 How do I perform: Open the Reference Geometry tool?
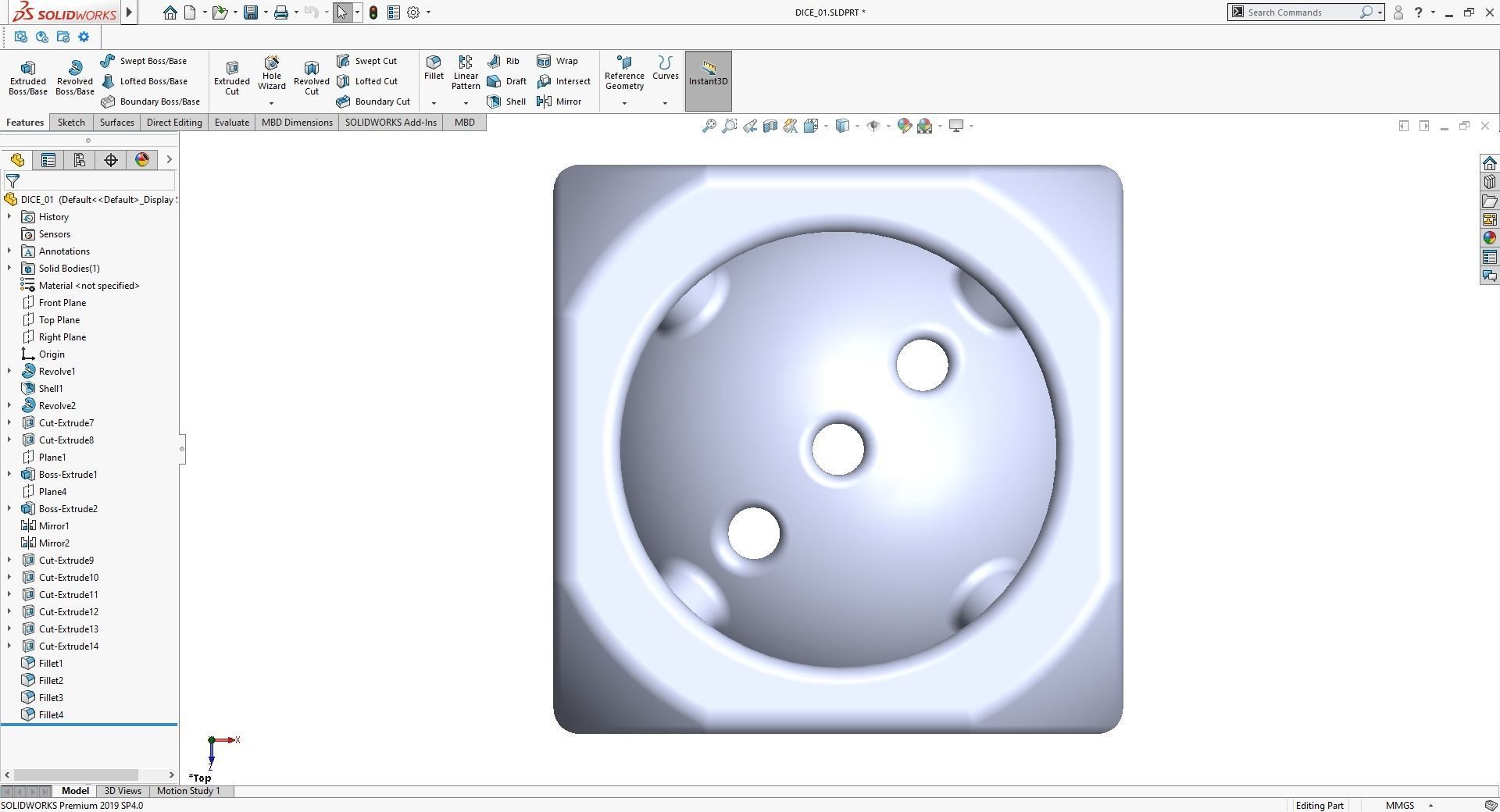point(624,73)
